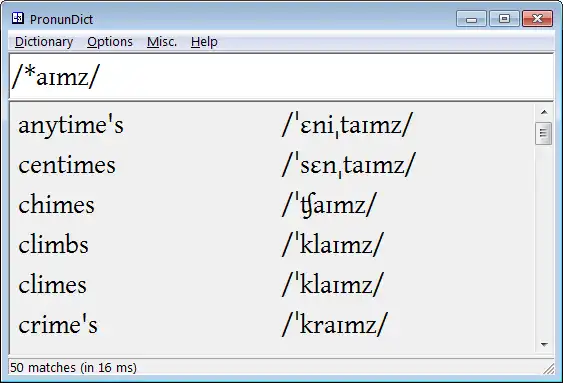Click the scroll down arrow of results list
563x383 pixels.
[x=544, y=345]
